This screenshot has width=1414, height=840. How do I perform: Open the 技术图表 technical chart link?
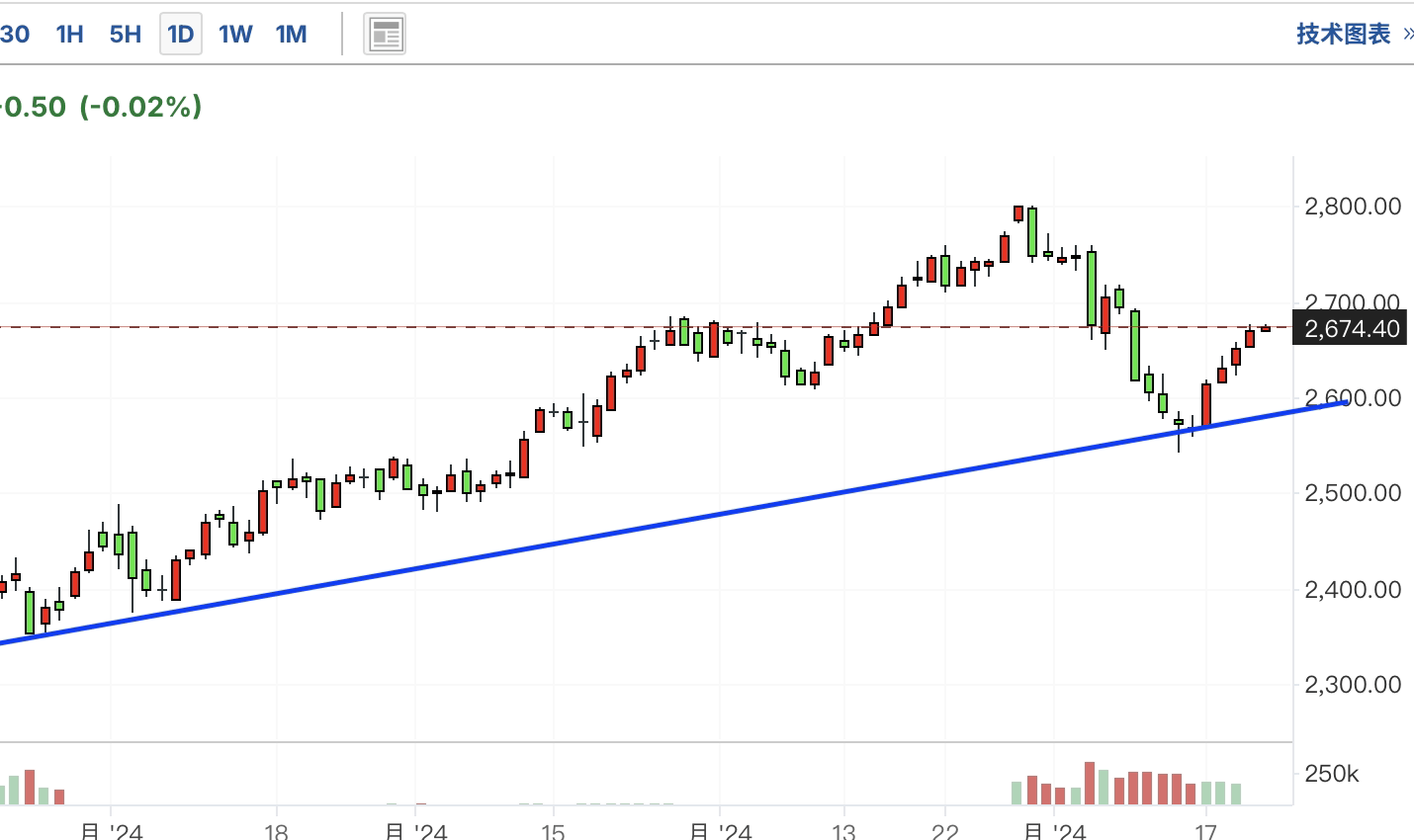[1343, 35]
